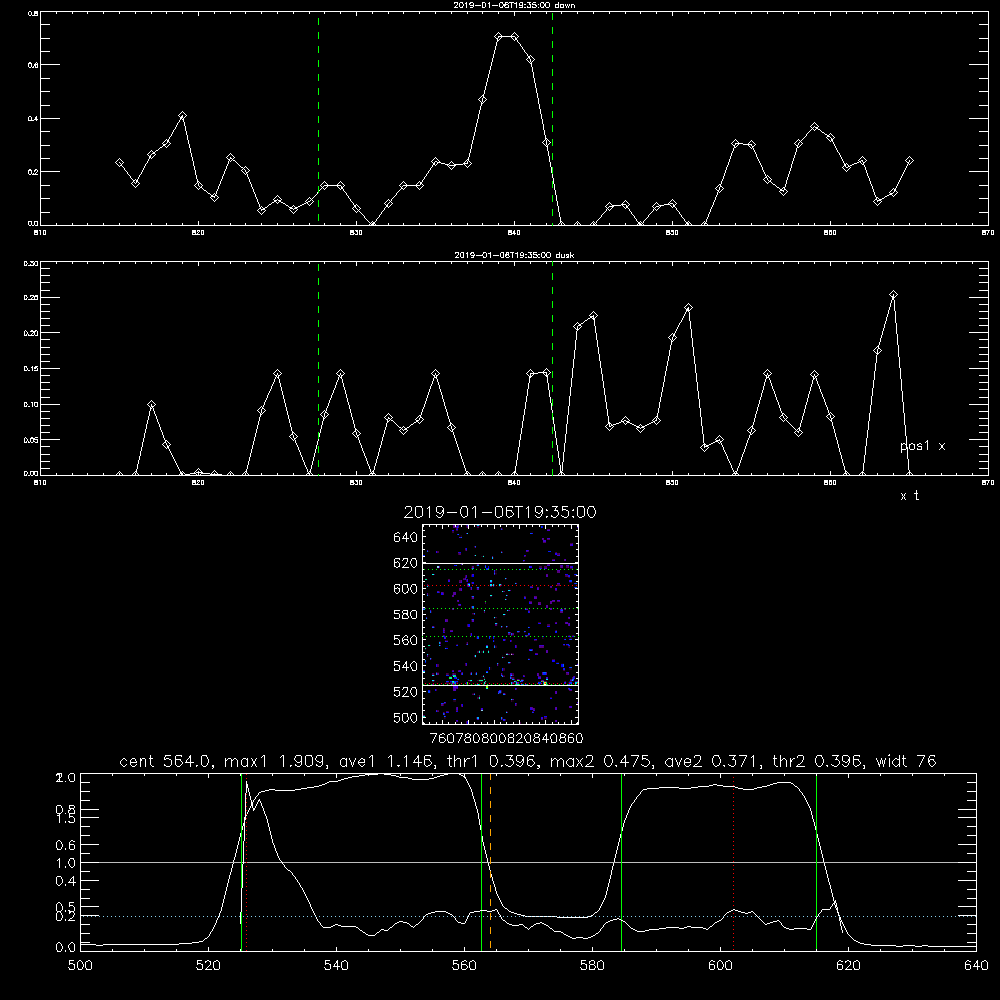This screenshot has height=1000, width=1000.
Task: Click the '580' y-axis label beside color image
Action: point(406,615)
